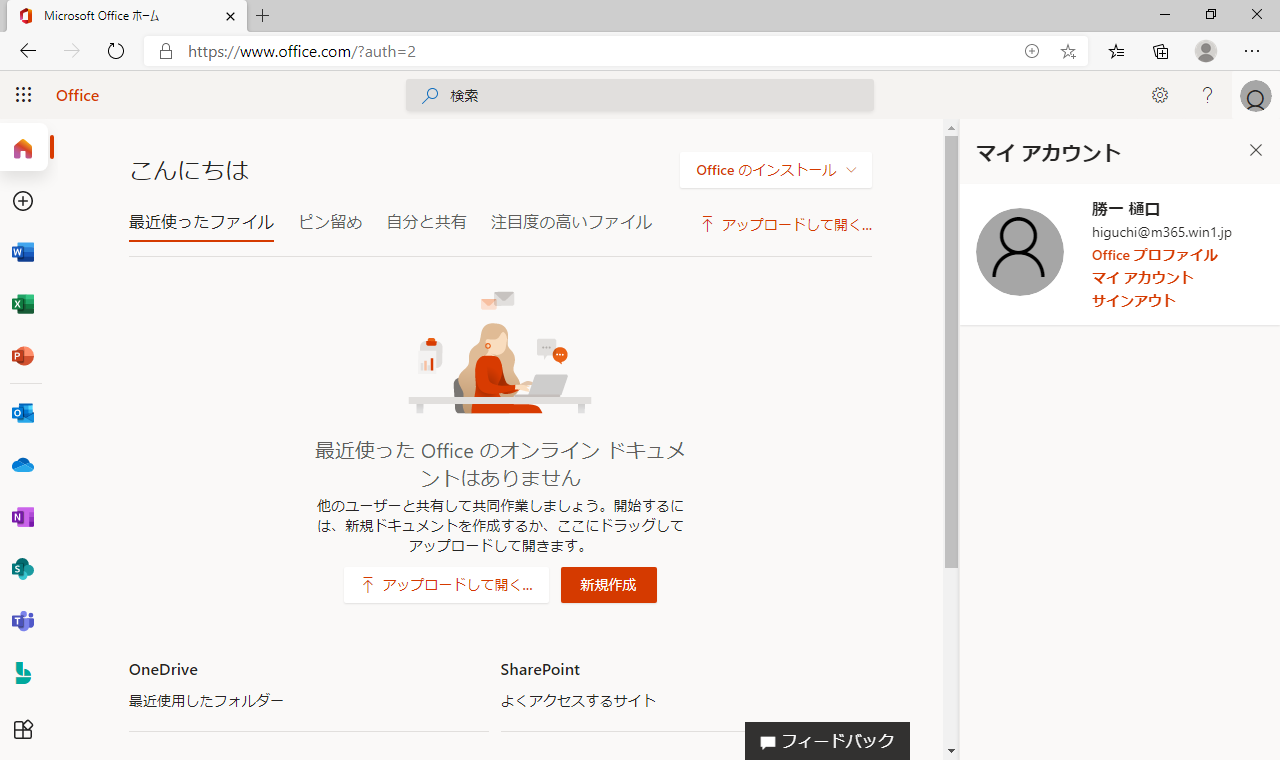The width and height of the screenshot is (1280, 760).
Task: Click the Create new plus icon
Action: pyautogui.click(x=23, y=201)
